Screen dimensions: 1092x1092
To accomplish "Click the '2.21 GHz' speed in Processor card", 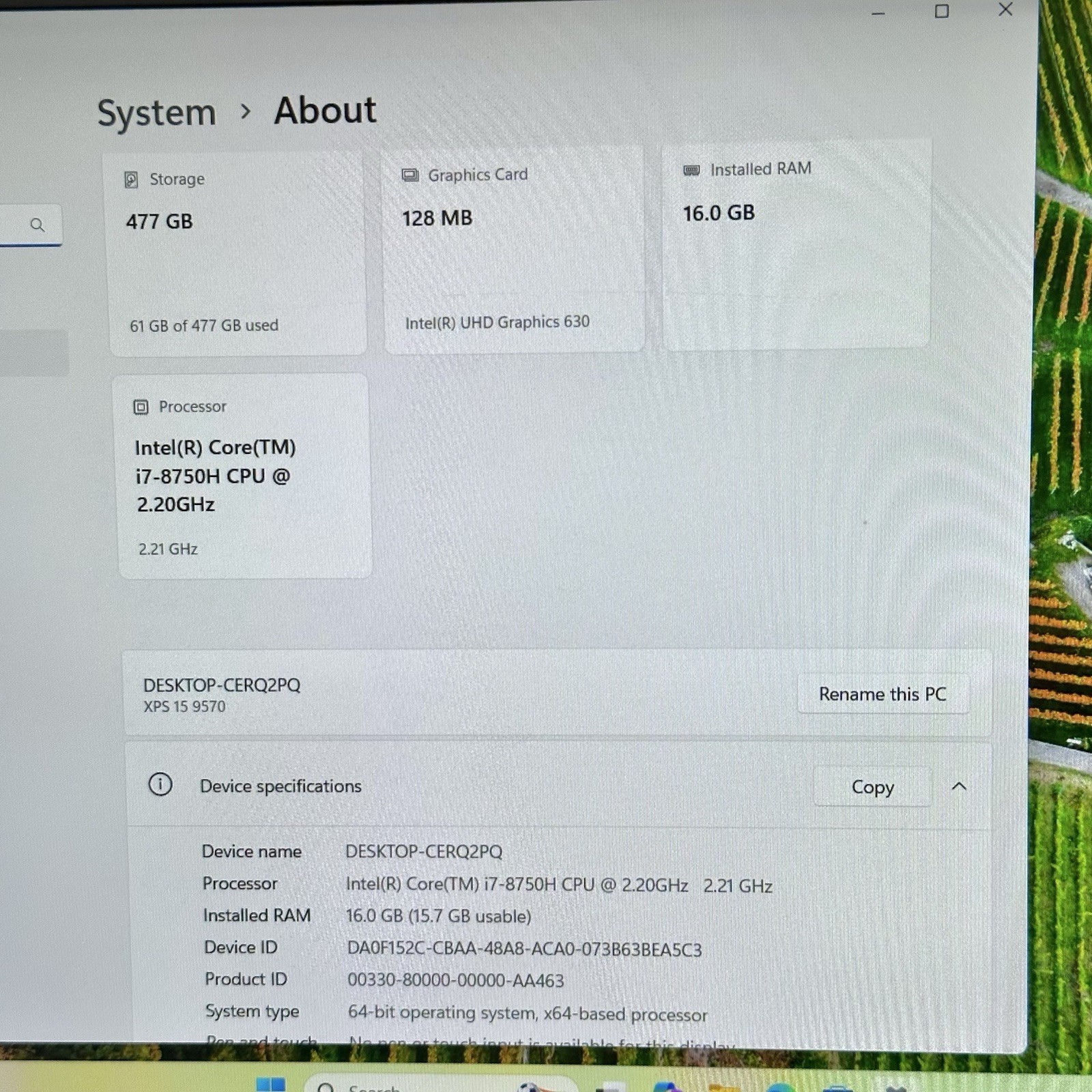I will click(168, 549).
